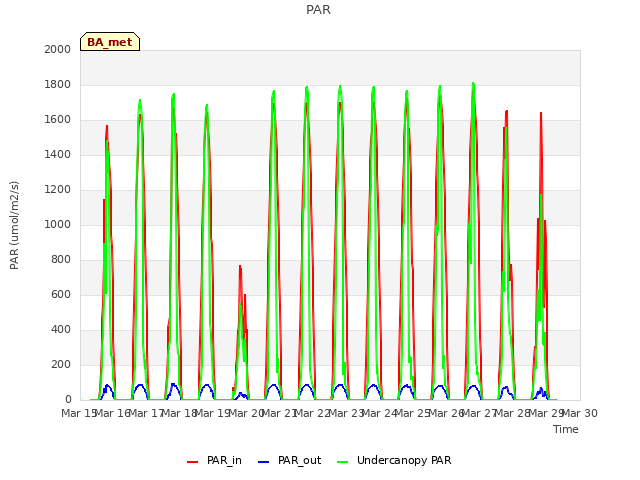640x480 pixels.
Task: Toggle the PAR_out legend entry
Action: (289, 460)
